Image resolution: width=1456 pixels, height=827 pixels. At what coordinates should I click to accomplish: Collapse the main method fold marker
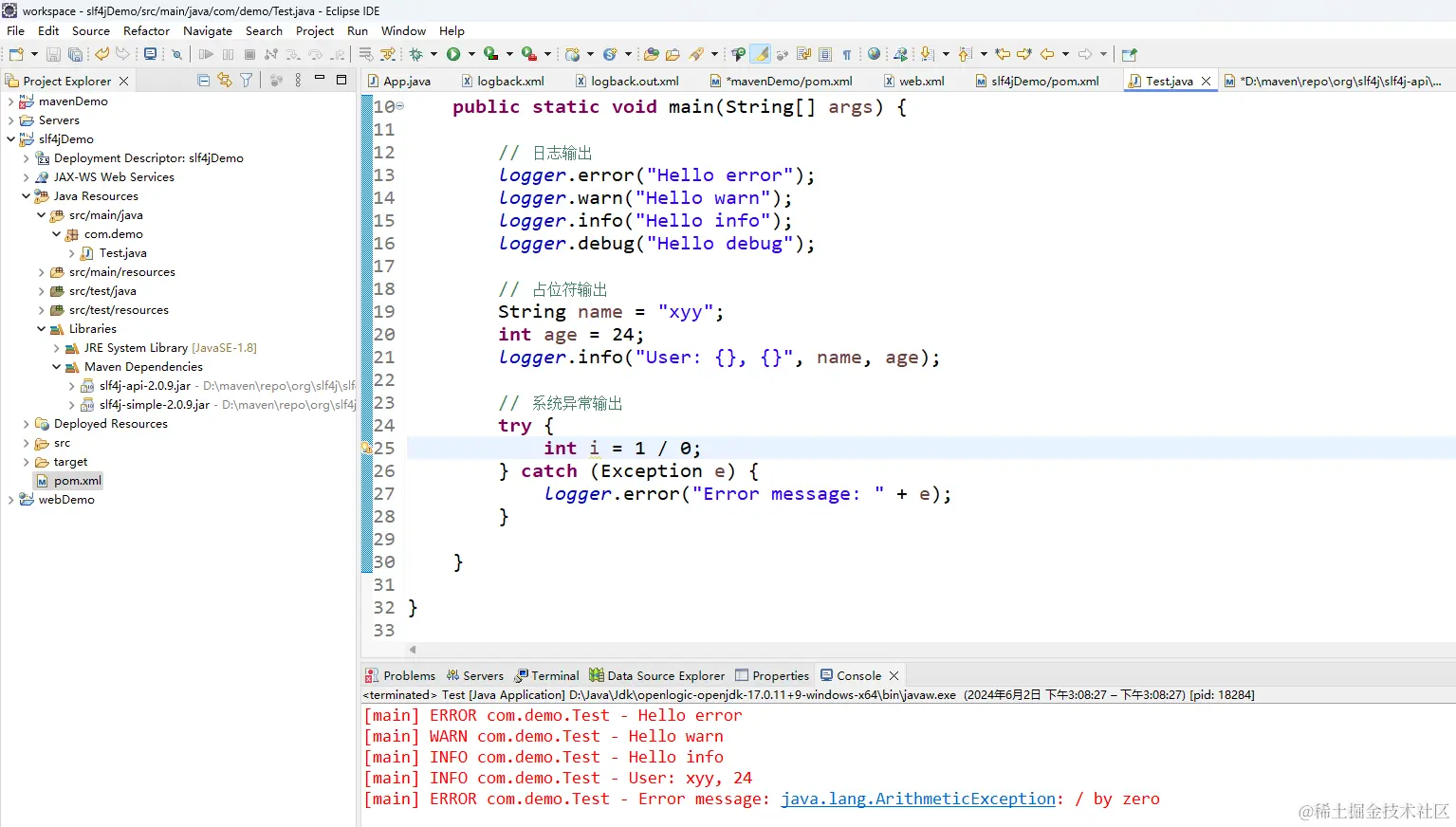coord(400,106)
